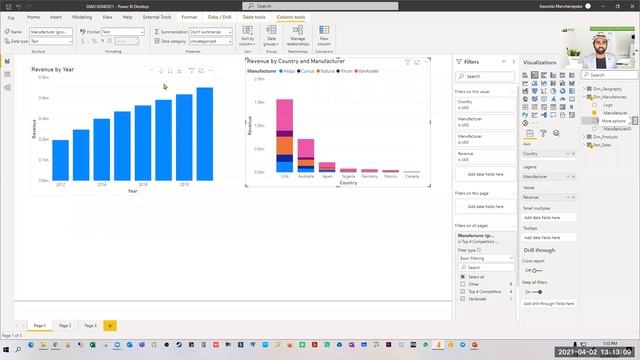Viewport: 640px width, 360px height.
Task: Open the Analytics magnifier tab
Action: point(556,133)
